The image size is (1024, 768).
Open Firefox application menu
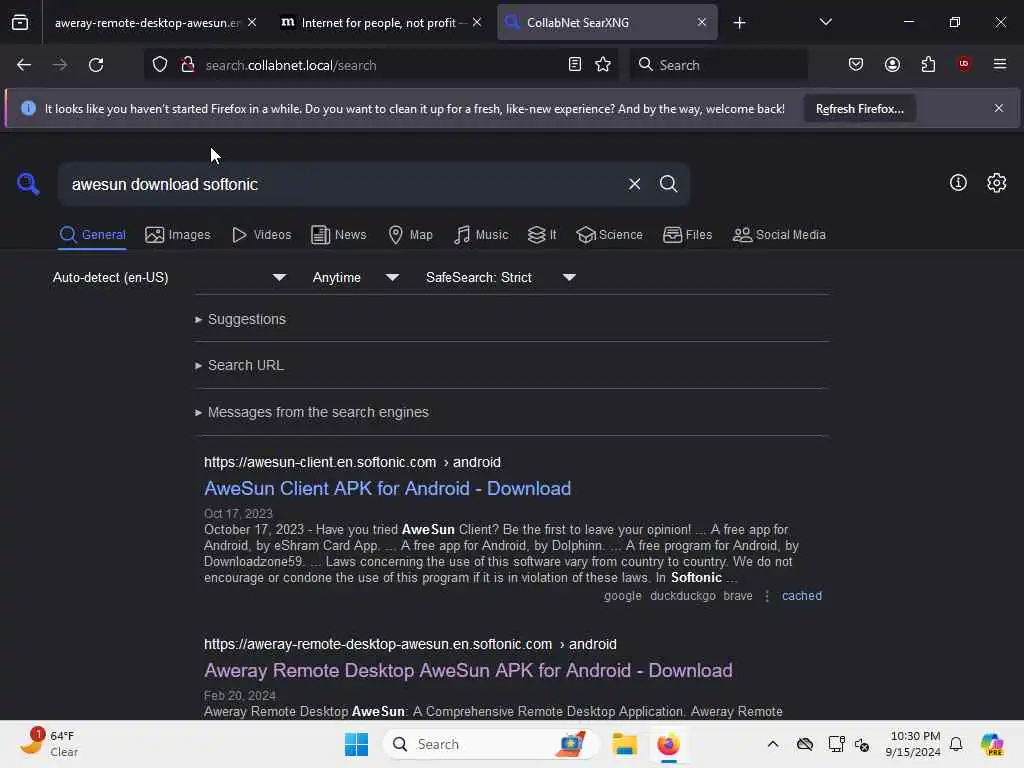tap(1000, 64)
